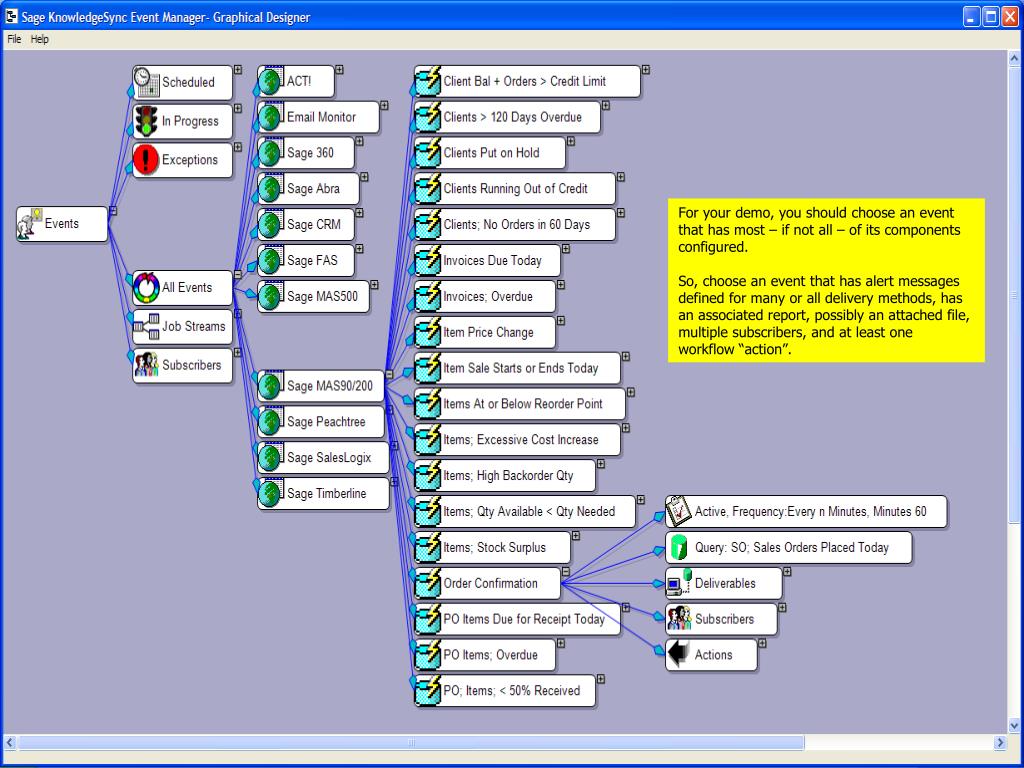The height and width of the screenshot is (768, 1024).
Task: Click the horizontal scrollbar left arrow
Action: coord(10,743)
